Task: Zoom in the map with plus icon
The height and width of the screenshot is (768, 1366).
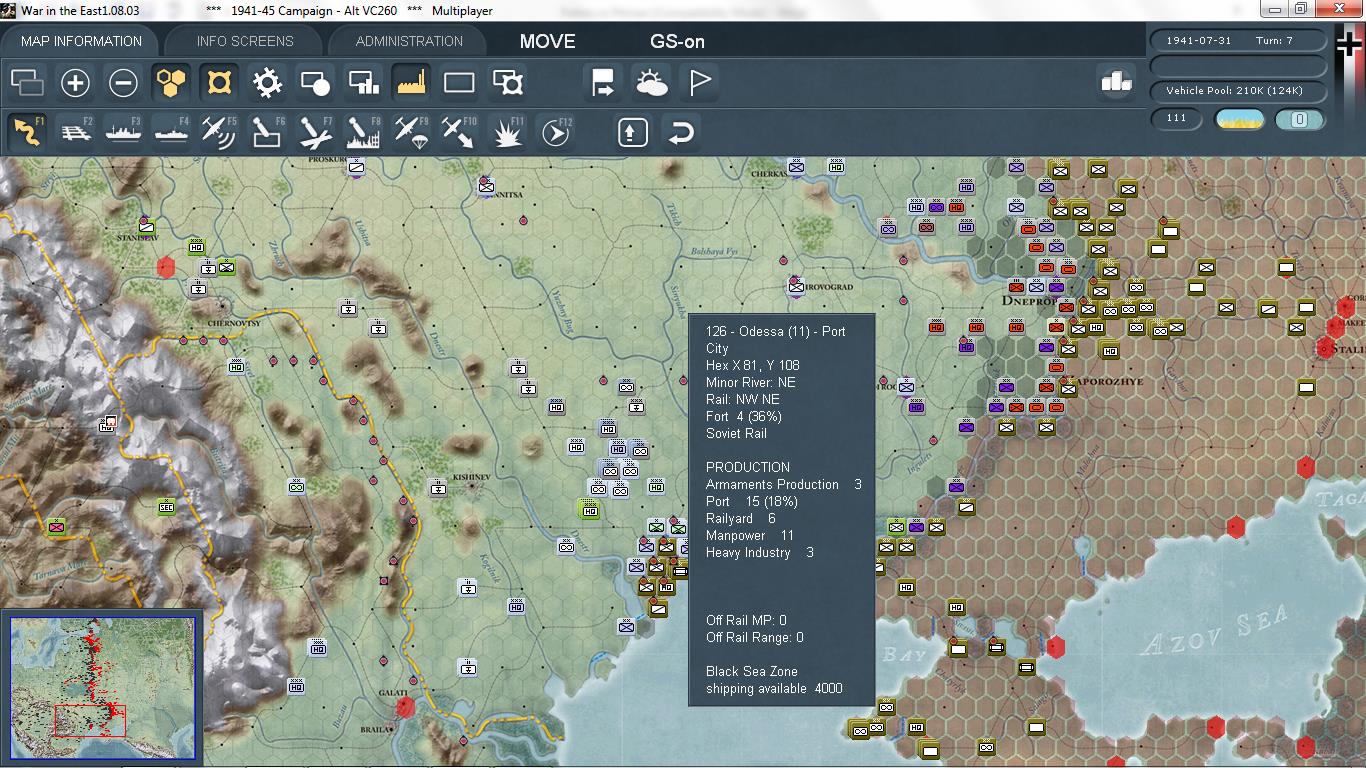Action: pyautogui.click(x=75, y=83)
